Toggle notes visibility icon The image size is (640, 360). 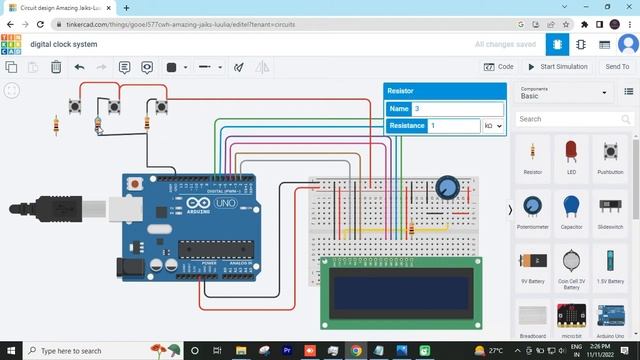pos(147,67)
